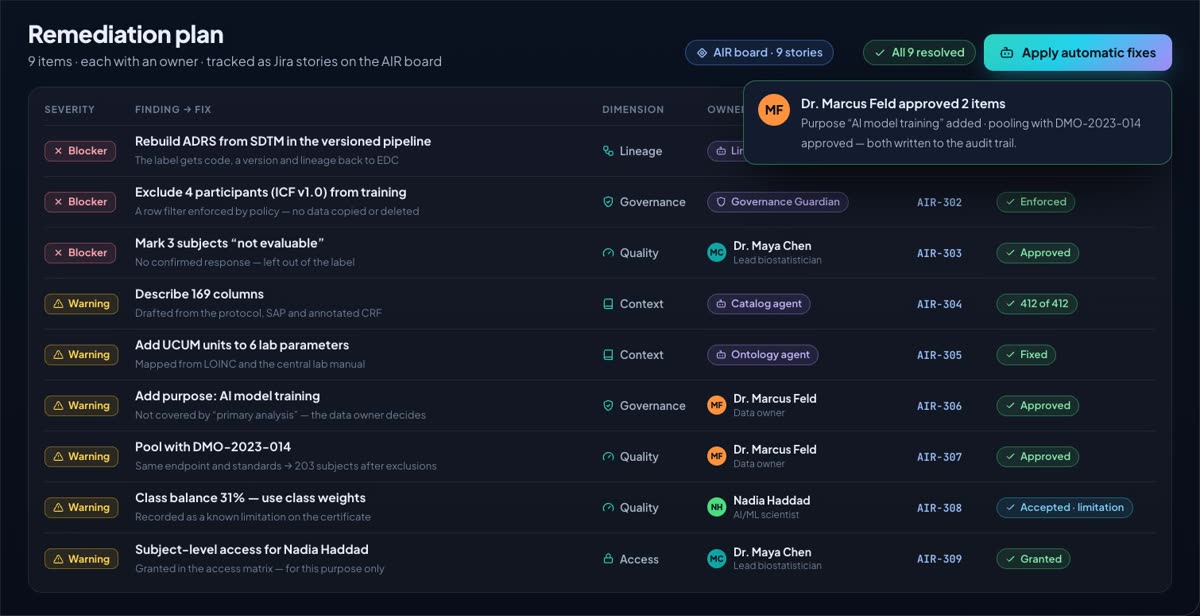The image size is (1200, 616).
Task: Select the Add purpose: AI model training finding
Action: coord(228,397)
